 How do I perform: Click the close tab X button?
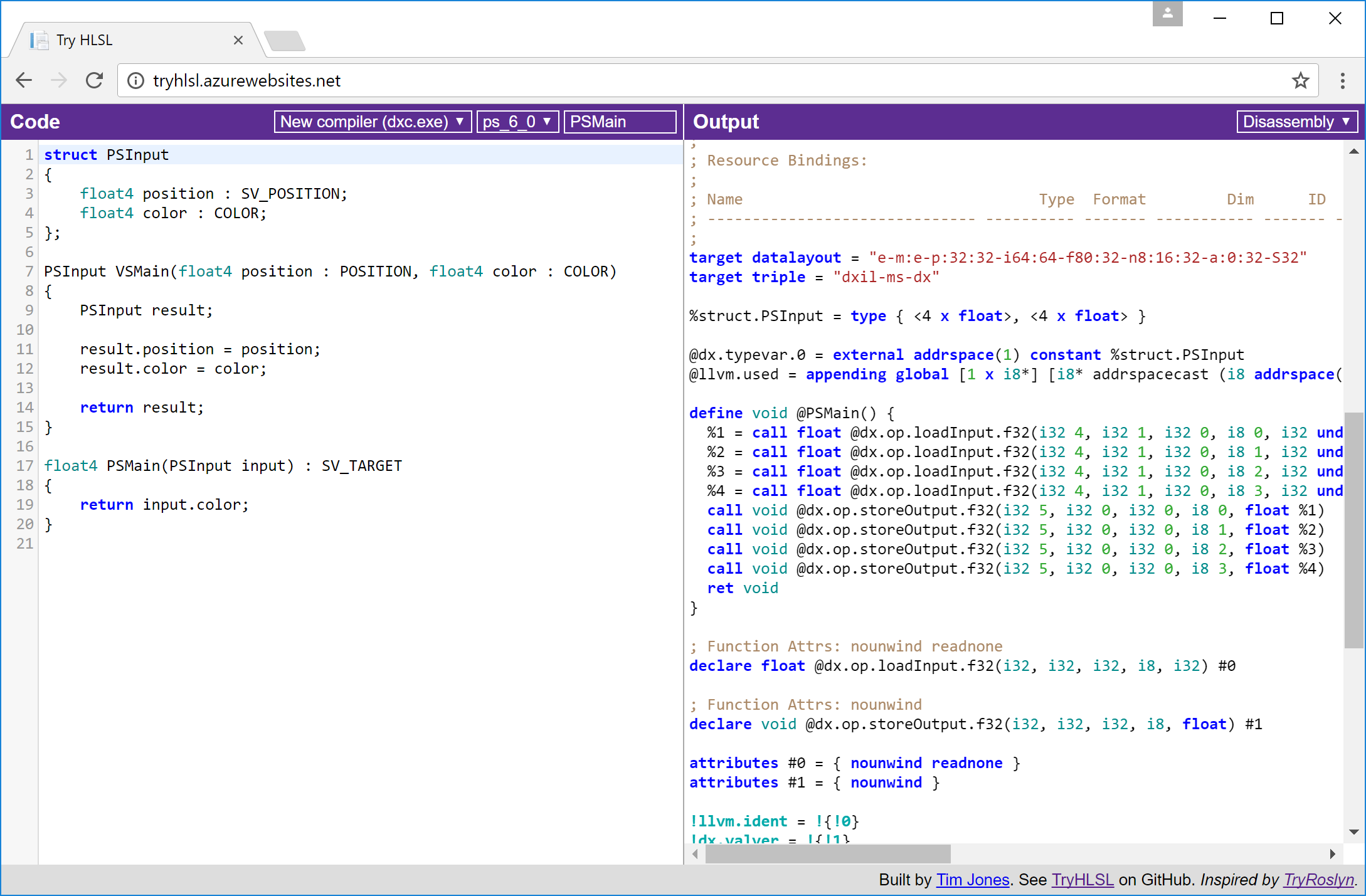[237, 40]
